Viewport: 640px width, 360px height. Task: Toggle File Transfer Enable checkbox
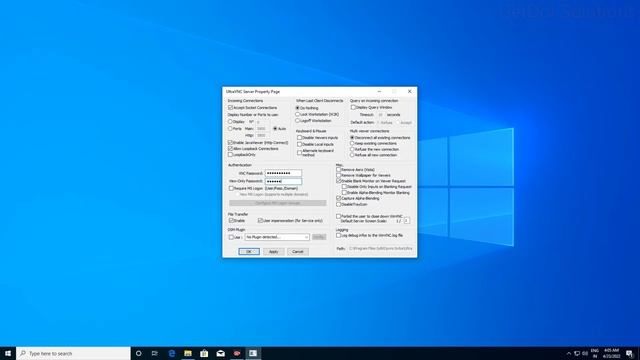[x=231, y=220]
